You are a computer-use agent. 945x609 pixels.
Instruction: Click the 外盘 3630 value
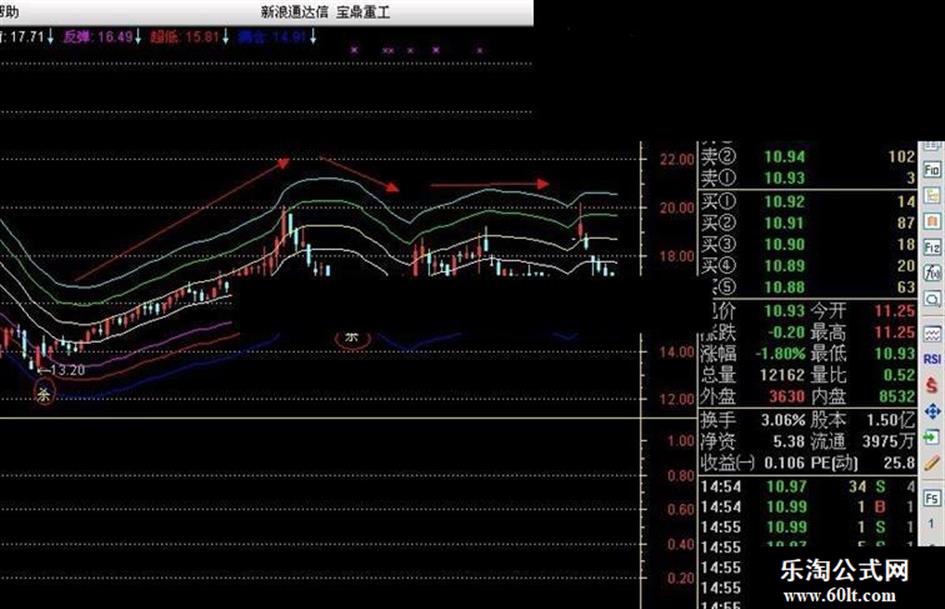[787, 396]
